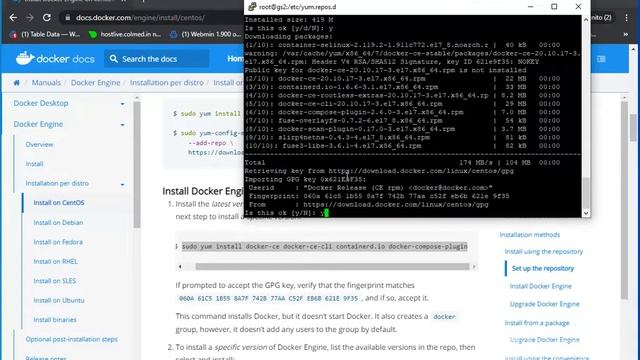The image size is (640, 360).
Task: Click terminal scrollbar down arrow
Action: [x=586, y=213]
